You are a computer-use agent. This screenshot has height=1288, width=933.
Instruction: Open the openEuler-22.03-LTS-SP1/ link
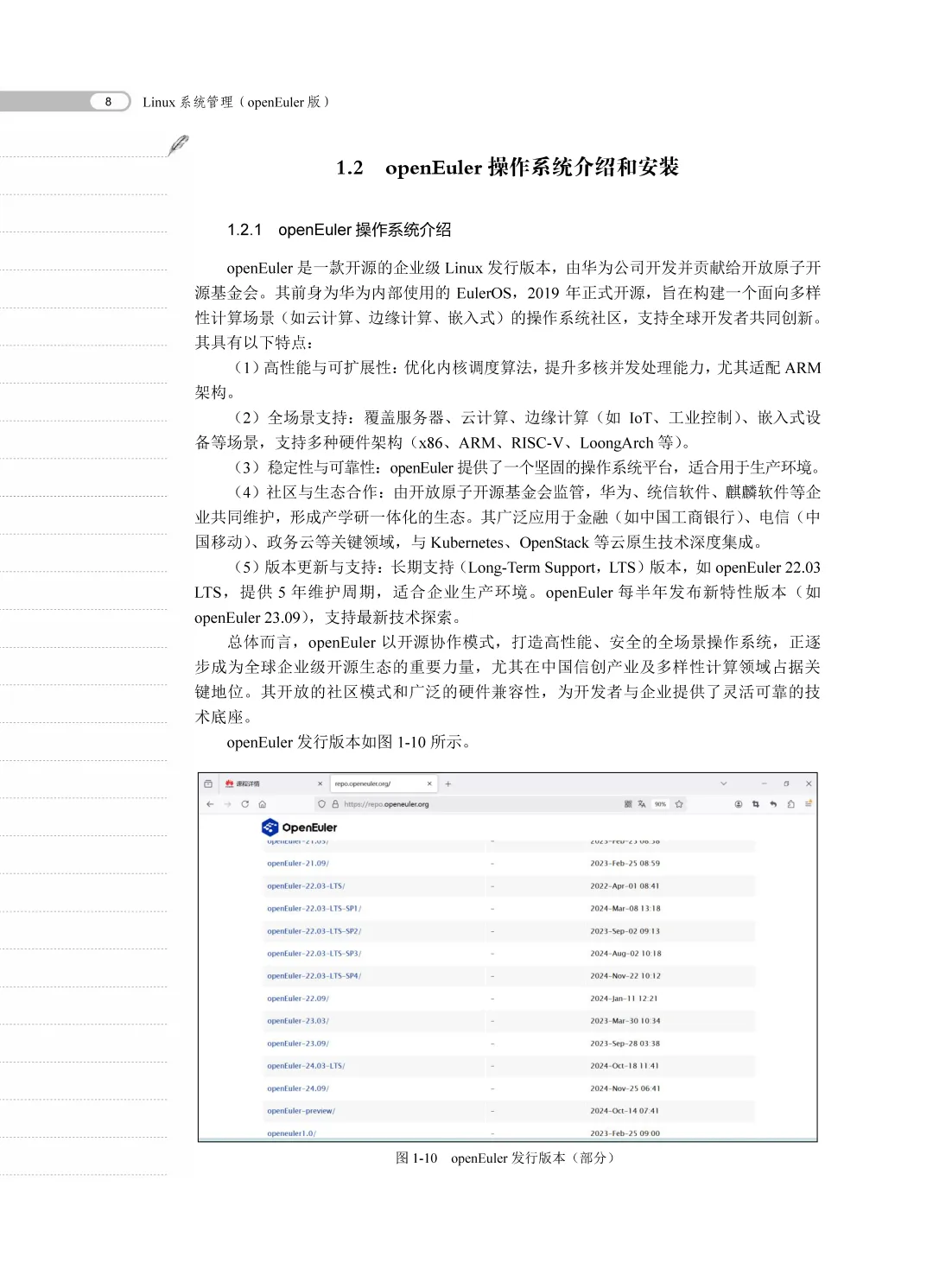314,908
